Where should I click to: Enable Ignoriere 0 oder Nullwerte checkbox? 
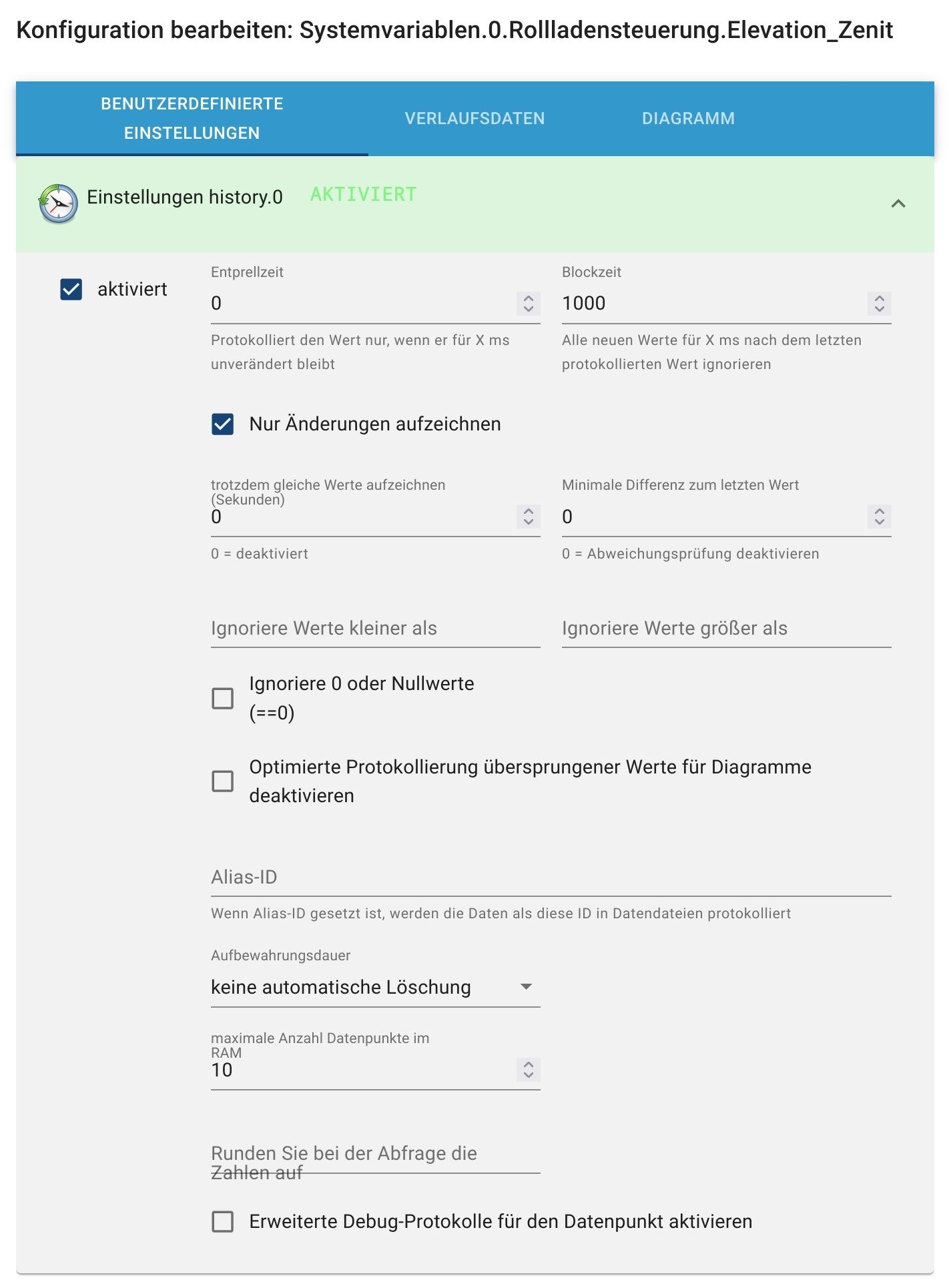222,698
